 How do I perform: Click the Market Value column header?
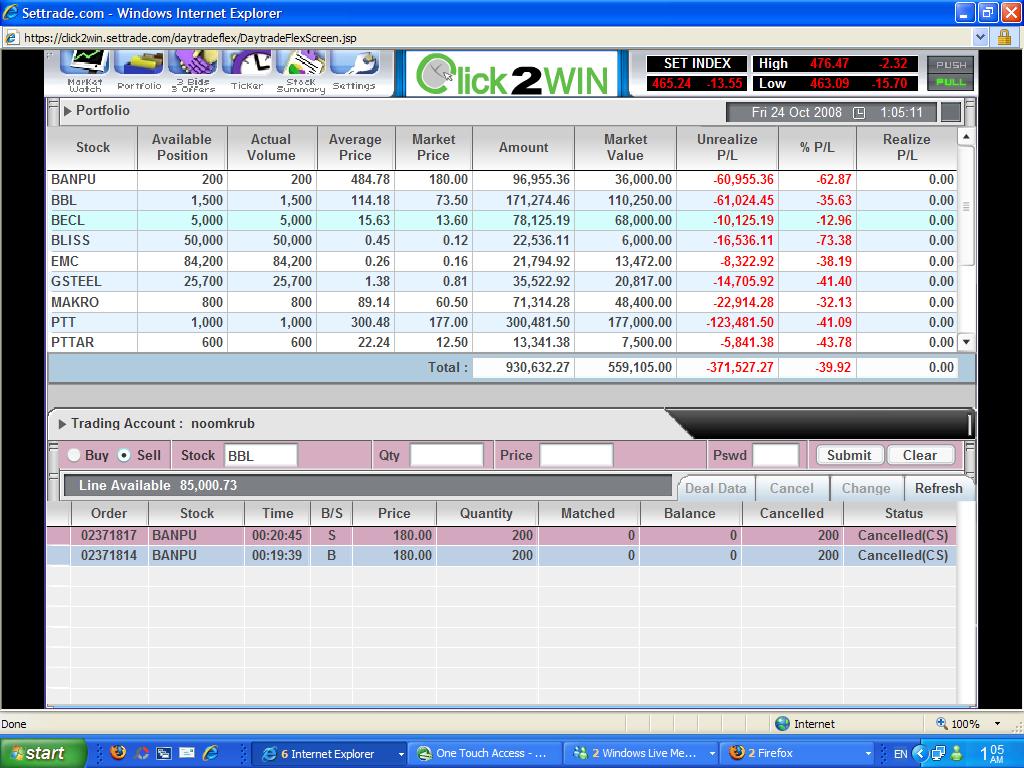point(625,148)
